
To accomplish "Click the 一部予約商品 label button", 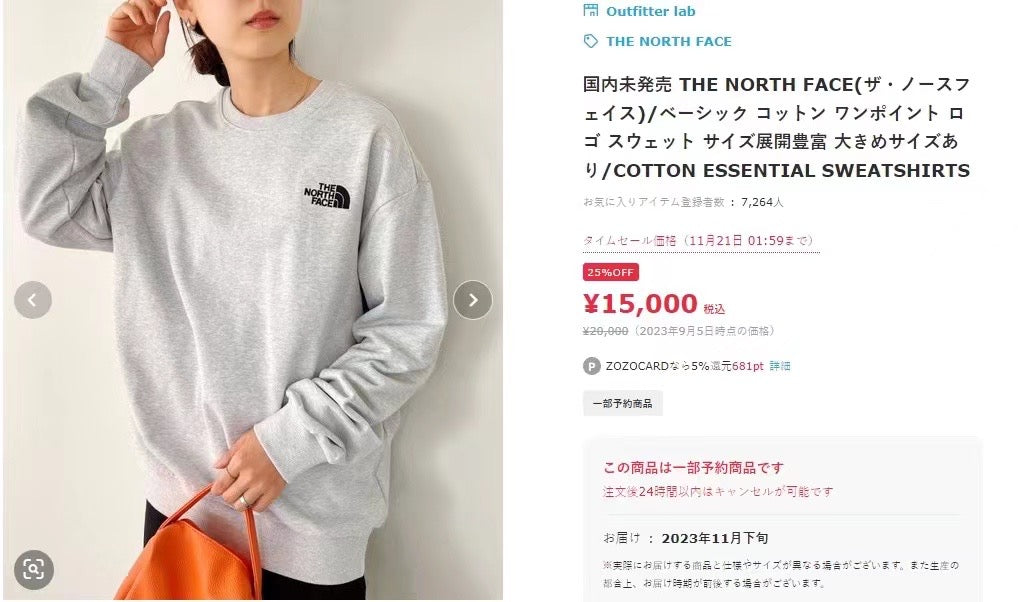I will click(623, 403).
